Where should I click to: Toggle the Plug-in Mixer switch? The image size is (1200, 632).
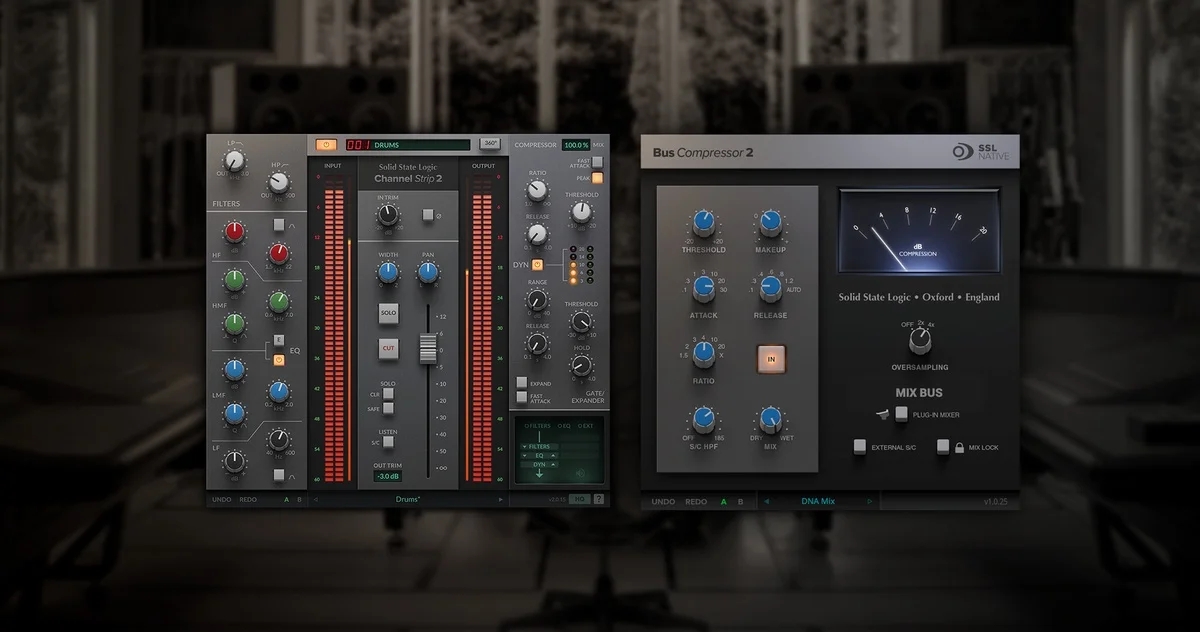pos(902,413)
